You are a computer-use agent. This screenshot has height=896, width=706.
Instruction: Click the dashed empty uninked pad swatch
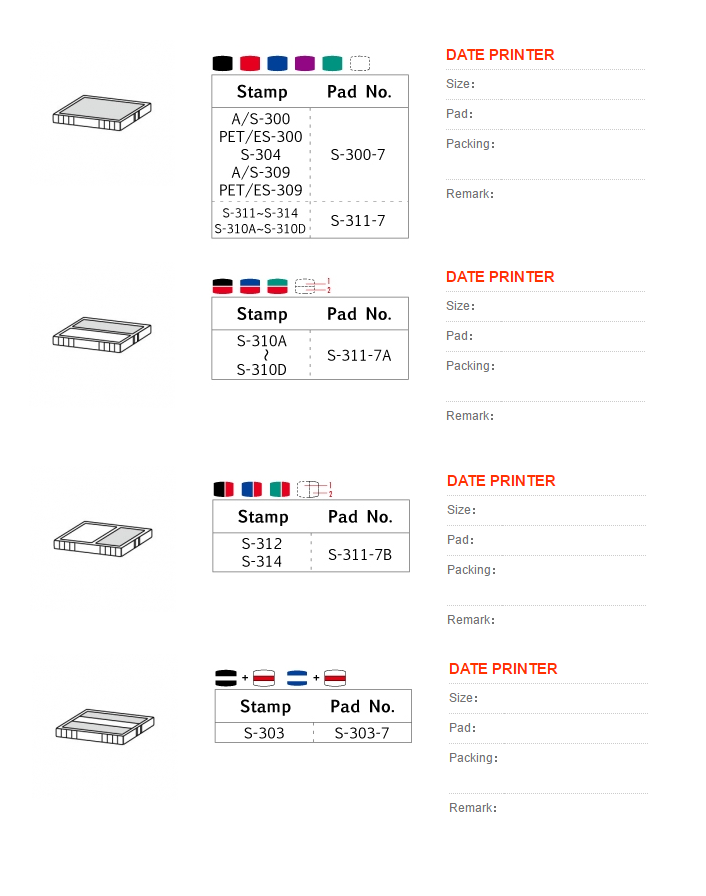tap(360, 63)
